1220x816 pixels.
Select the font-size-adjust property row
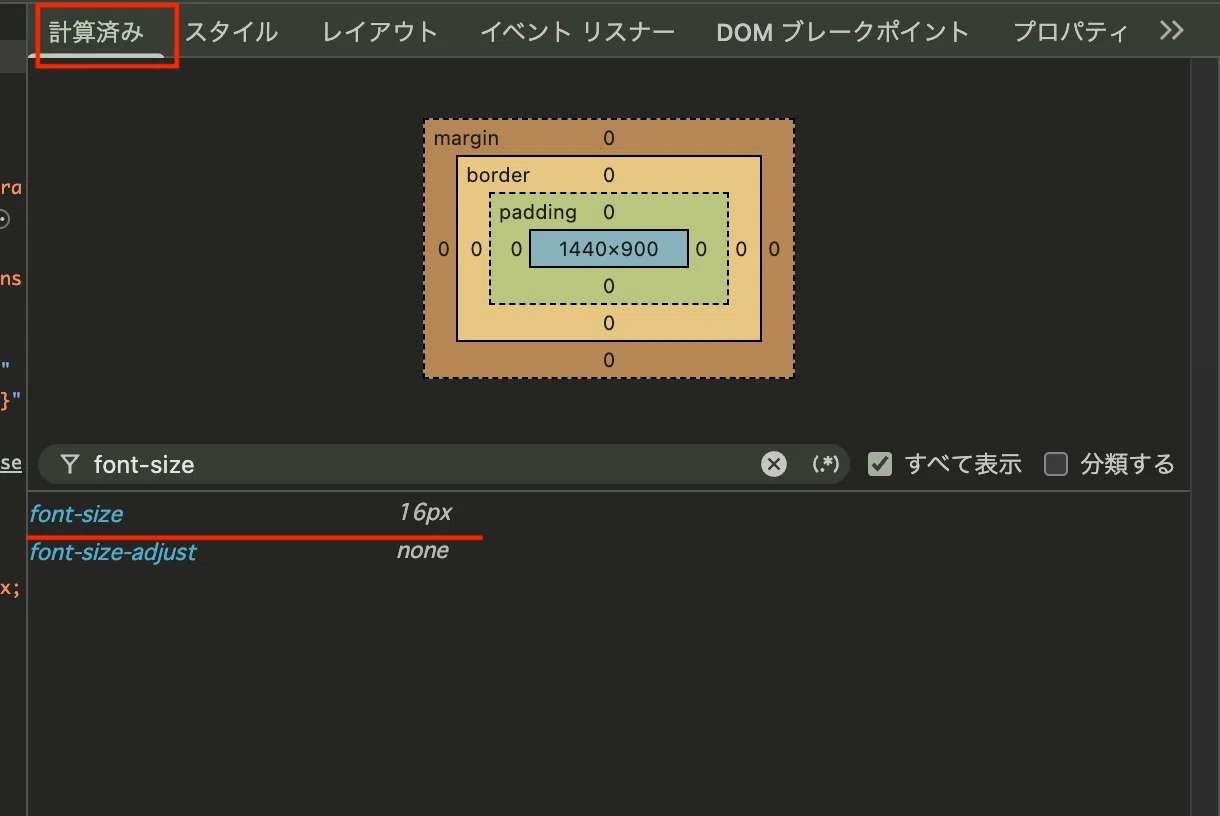coord(608,551)
